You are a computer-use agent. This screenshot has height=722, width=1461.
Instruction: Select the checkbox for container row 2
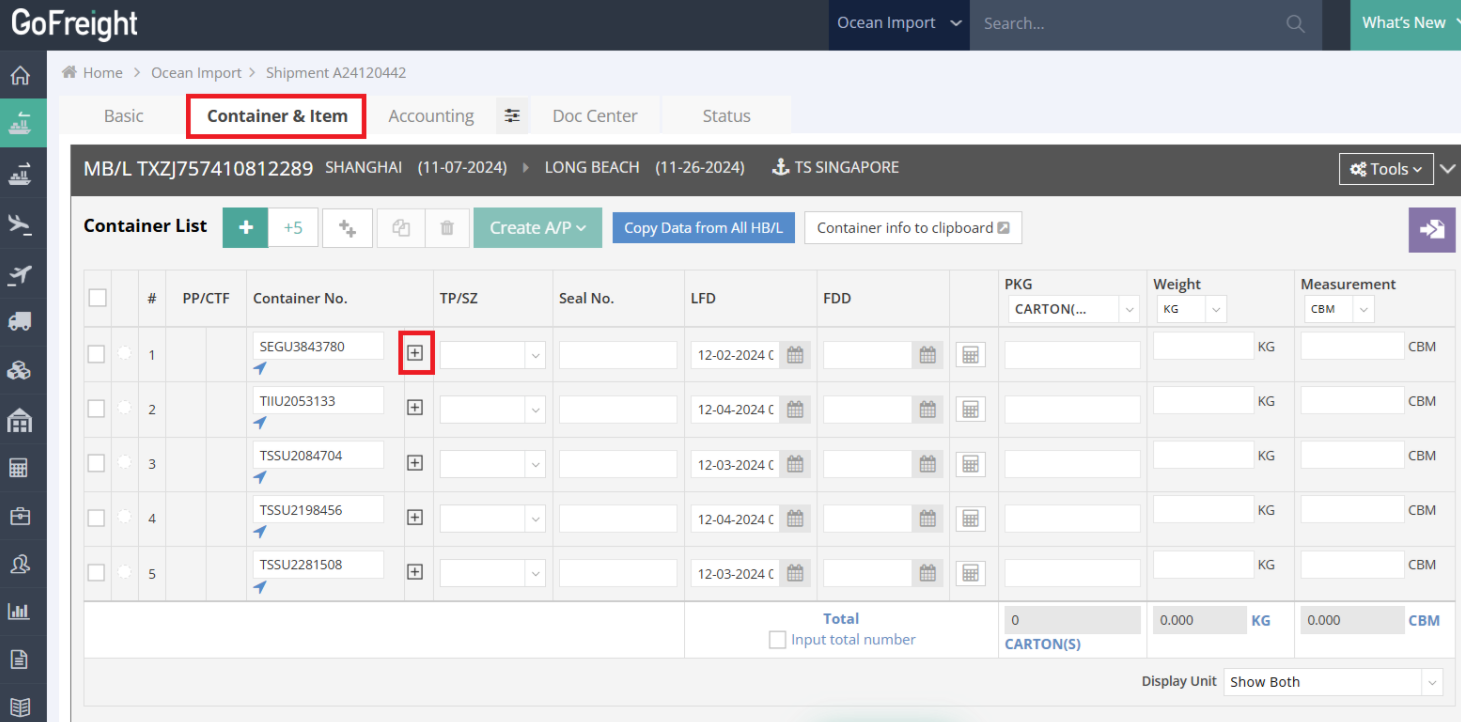(96, 408)
